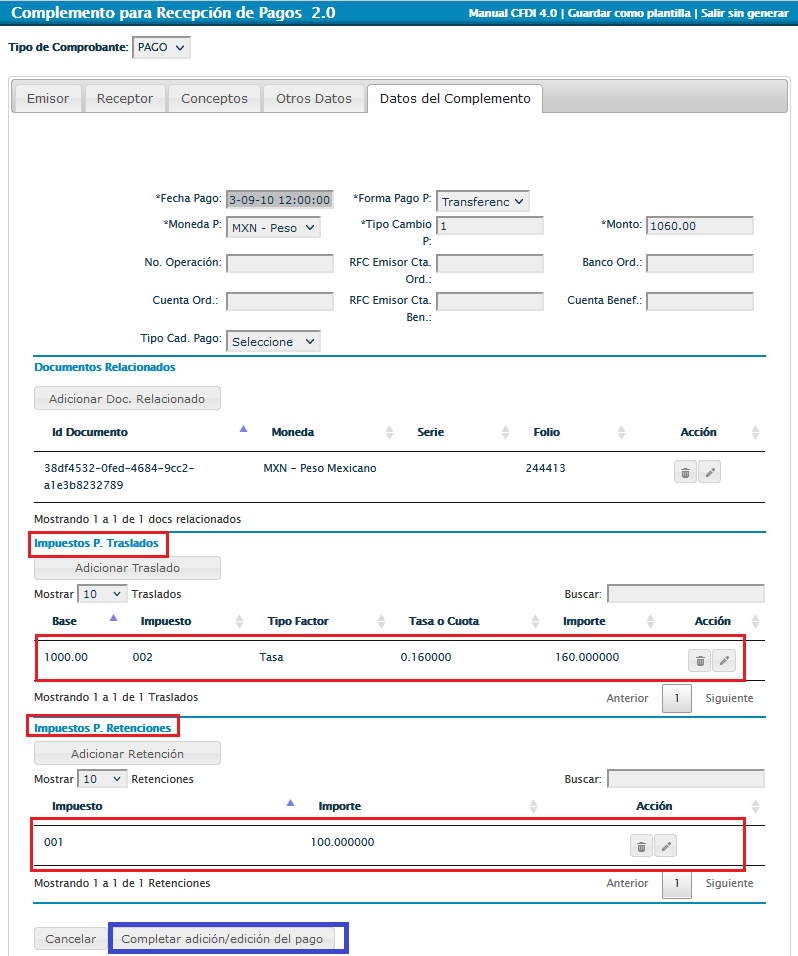Change Traslados rows-to-show selector

click(x=103, y=594)
